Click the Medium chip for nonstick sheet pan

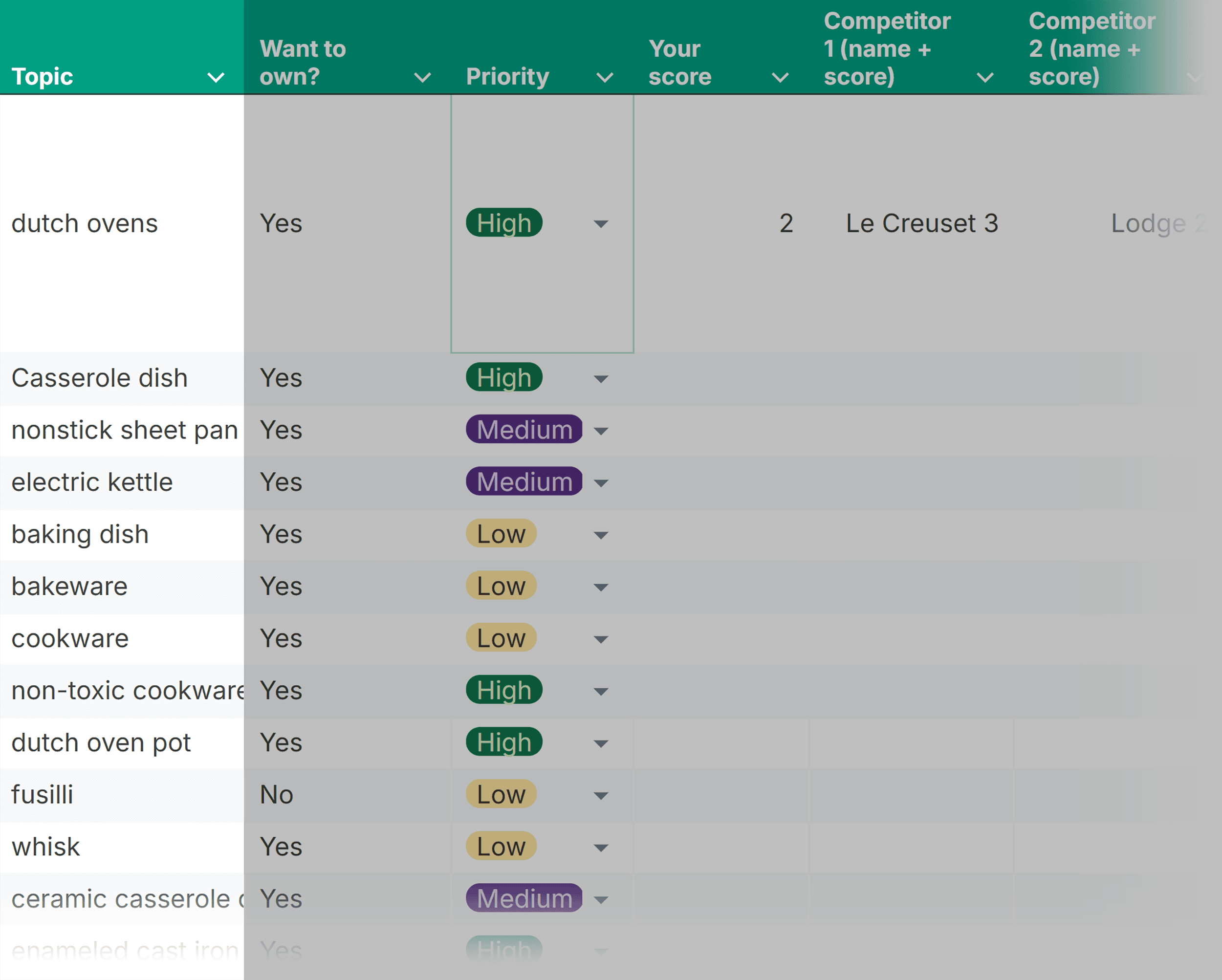tap(524, 430)
